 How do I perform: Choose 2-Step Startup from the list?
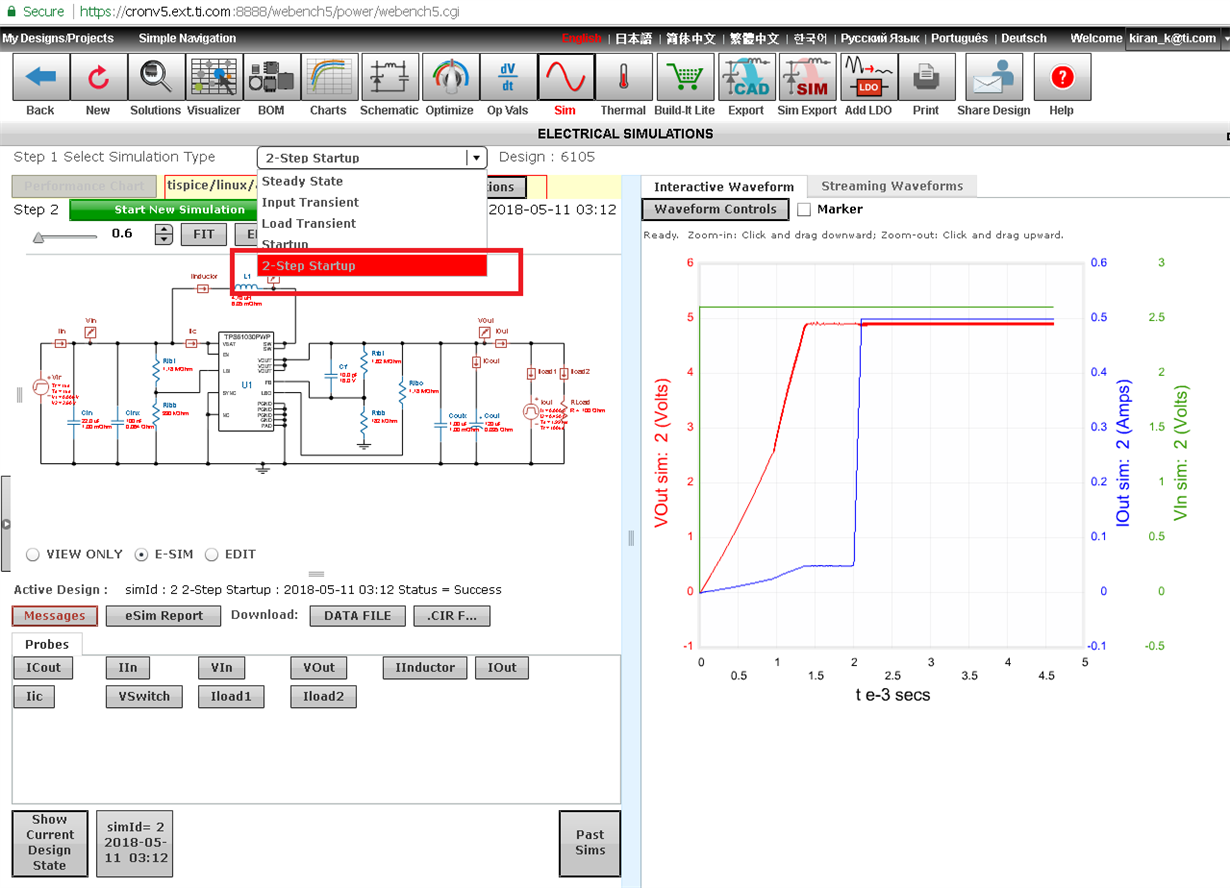tap(372, 266)
